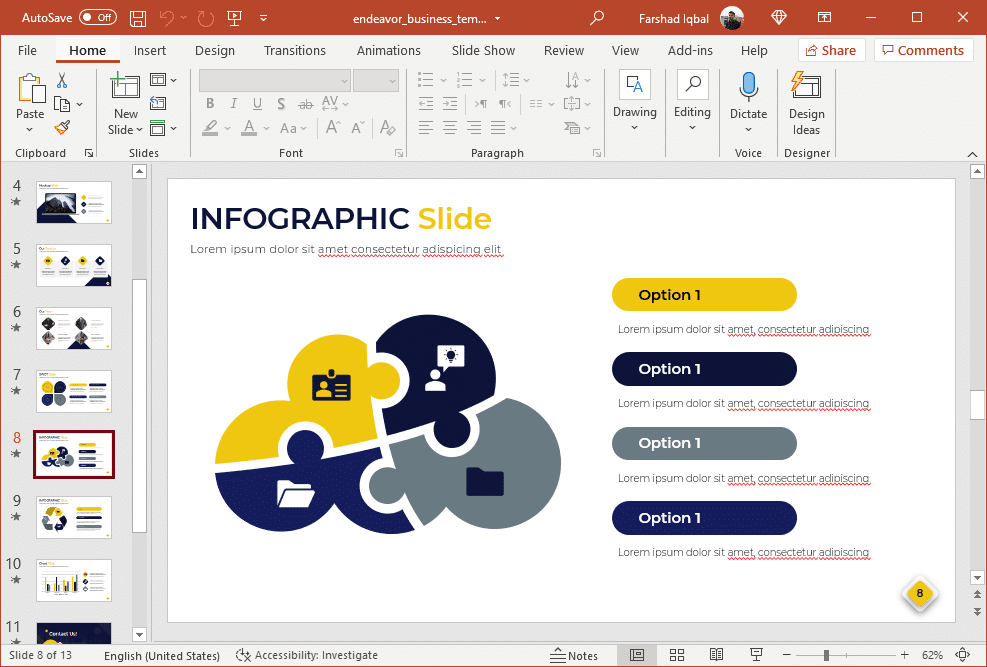Expand Paste options arrow
Viewport: 987px width, 667px height.
[x=30, y=130]
